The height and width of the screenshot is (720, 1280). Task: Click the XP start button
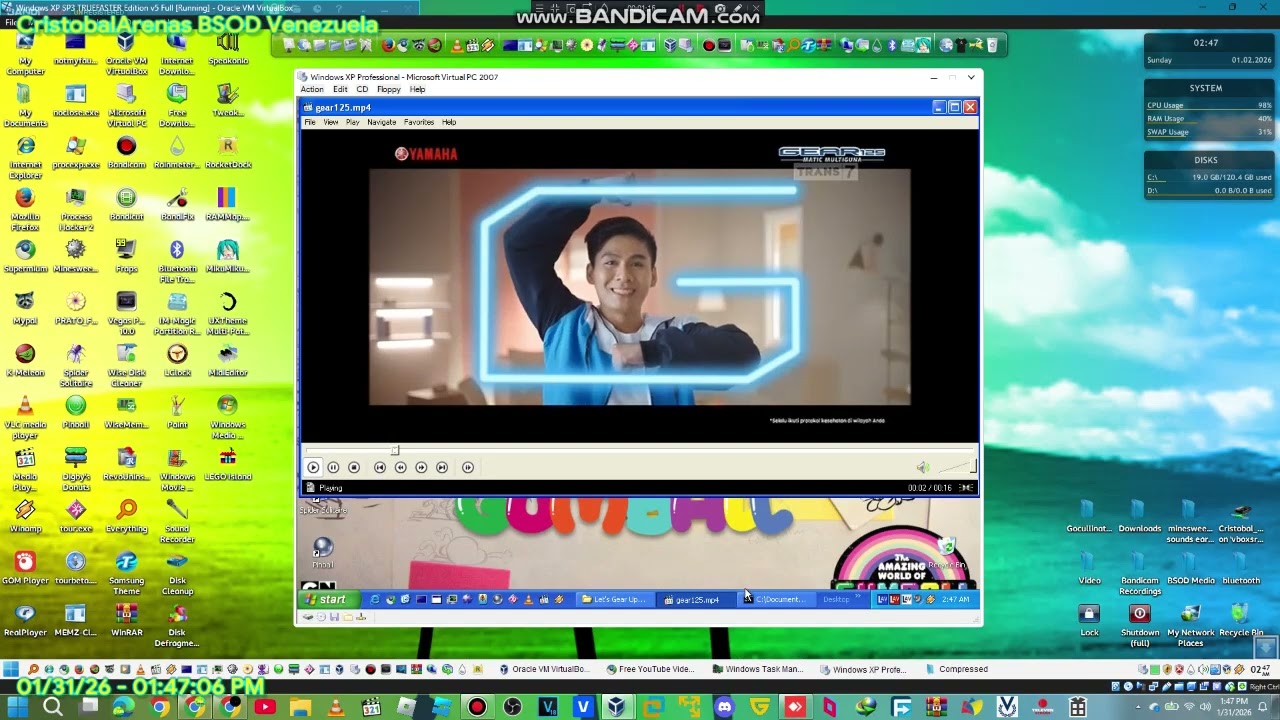(328, 600)
